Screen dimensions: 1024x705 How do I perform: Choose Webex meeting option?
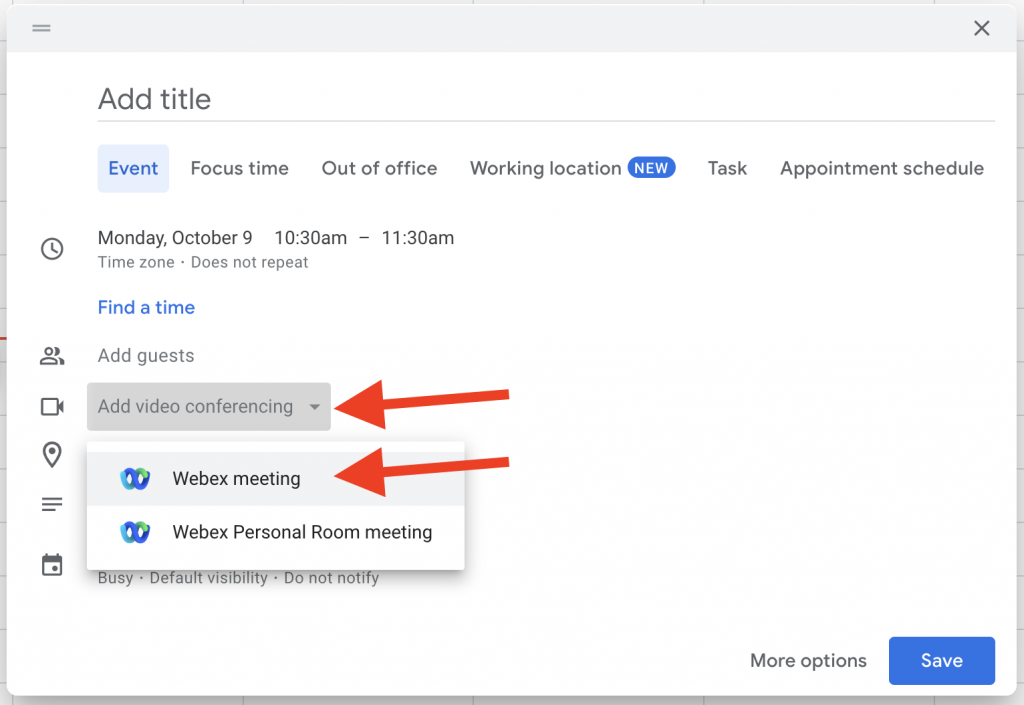point(276,478)
